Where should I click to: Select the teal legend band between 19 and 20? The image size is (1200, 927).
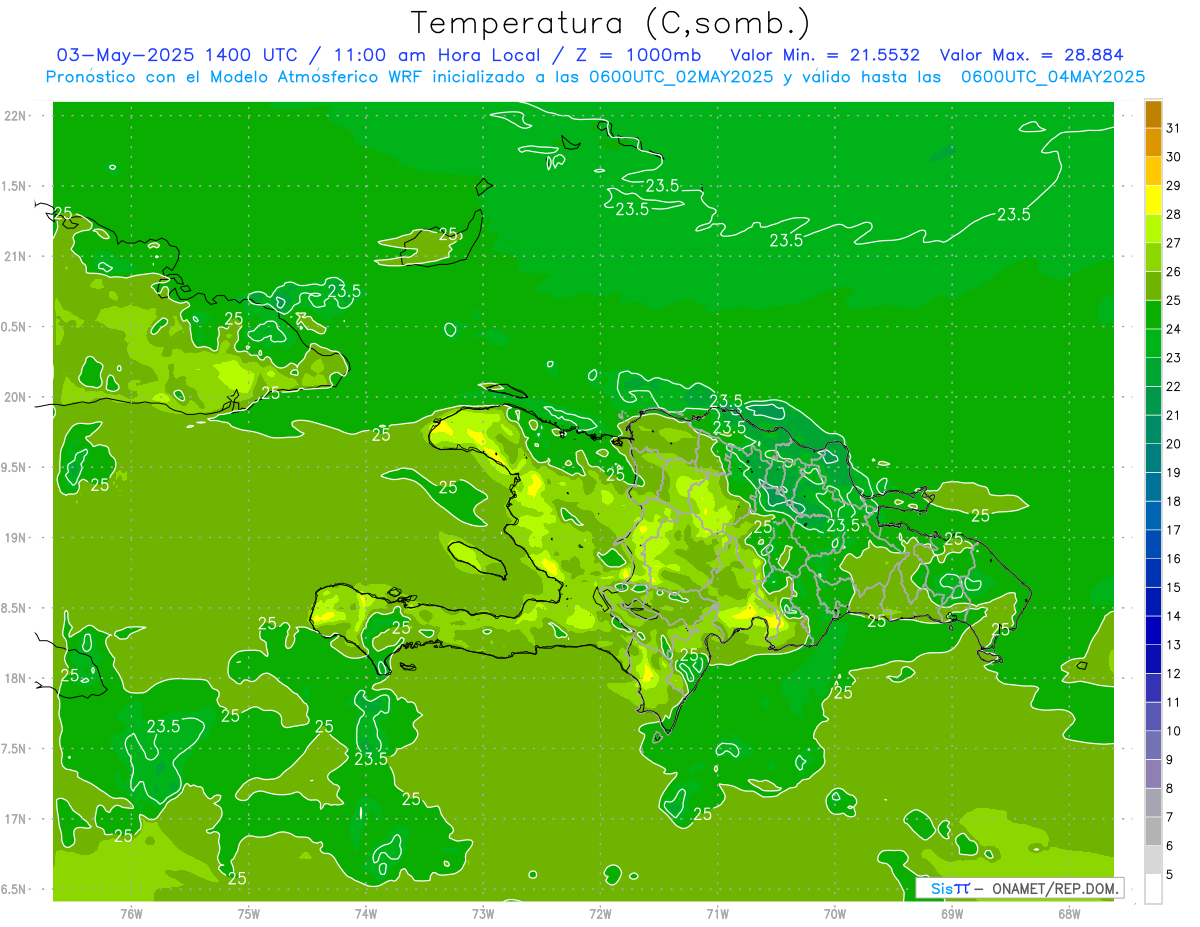pyautogui.click(x=1153, y=459)
